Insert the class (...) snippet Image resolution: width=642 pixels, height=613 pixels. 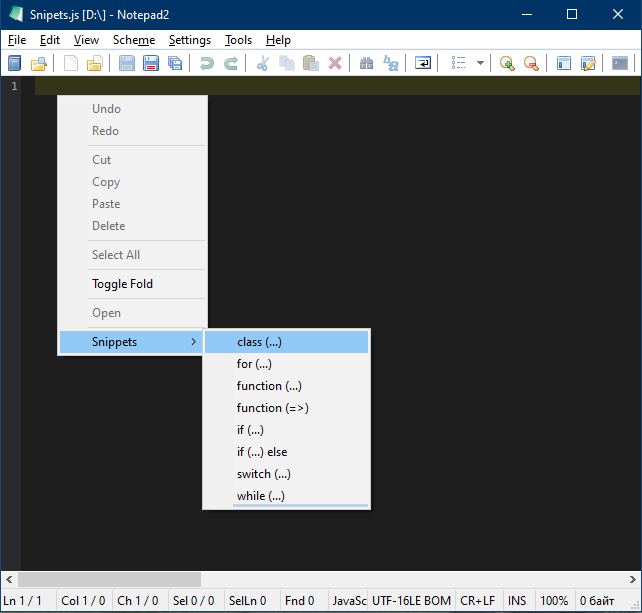click(286, 342)
